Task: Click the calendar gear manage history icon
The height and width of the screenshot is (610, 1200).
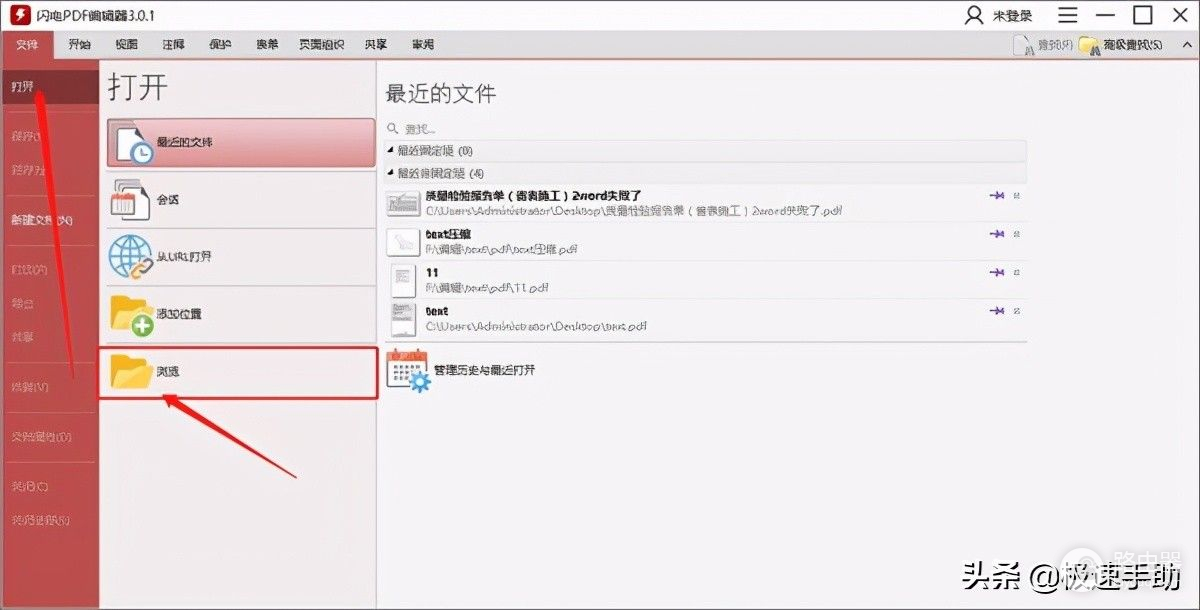Action: click(x=408, y=370)
